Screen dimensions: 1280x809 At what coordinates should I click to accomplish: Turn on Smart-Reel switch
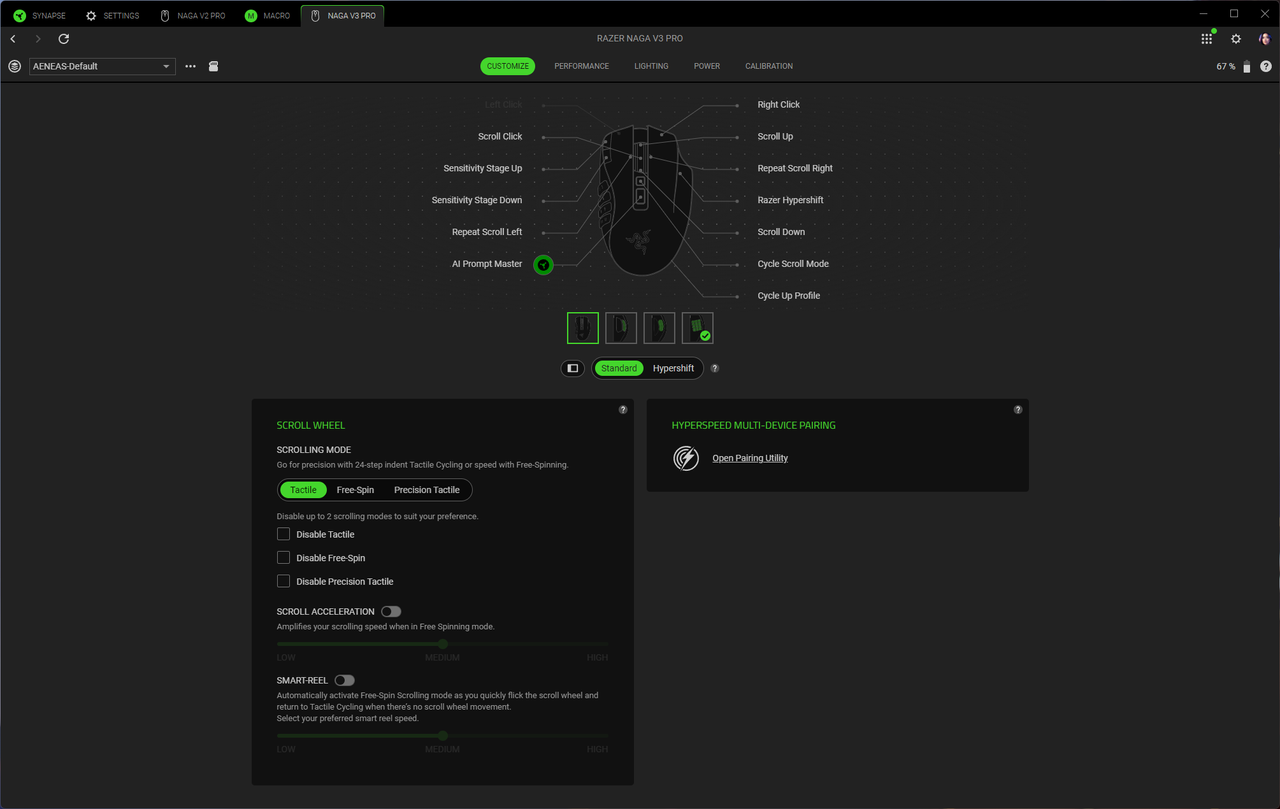pos(345,680)
